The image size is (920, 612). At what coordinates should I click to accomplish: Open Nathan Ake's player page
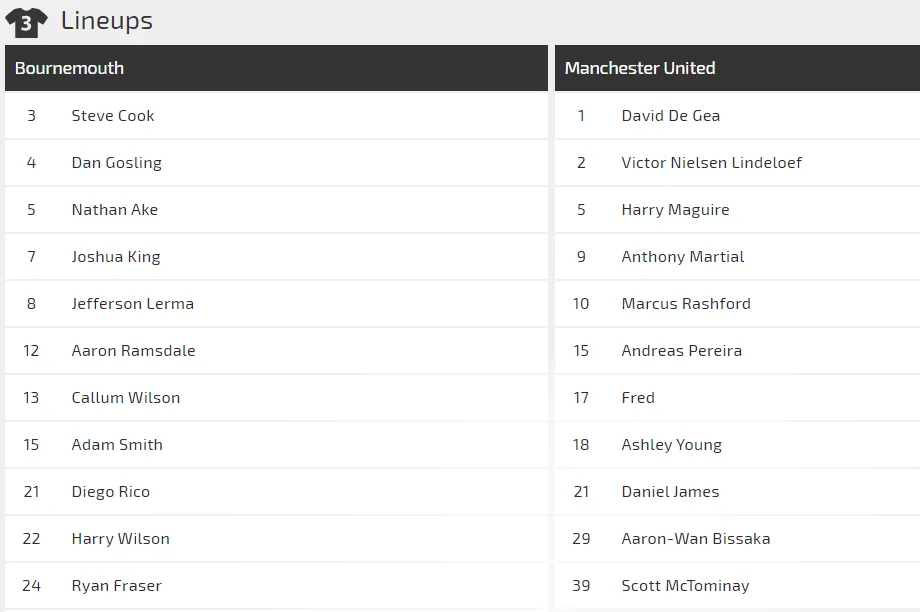click(x=115, y=210)
